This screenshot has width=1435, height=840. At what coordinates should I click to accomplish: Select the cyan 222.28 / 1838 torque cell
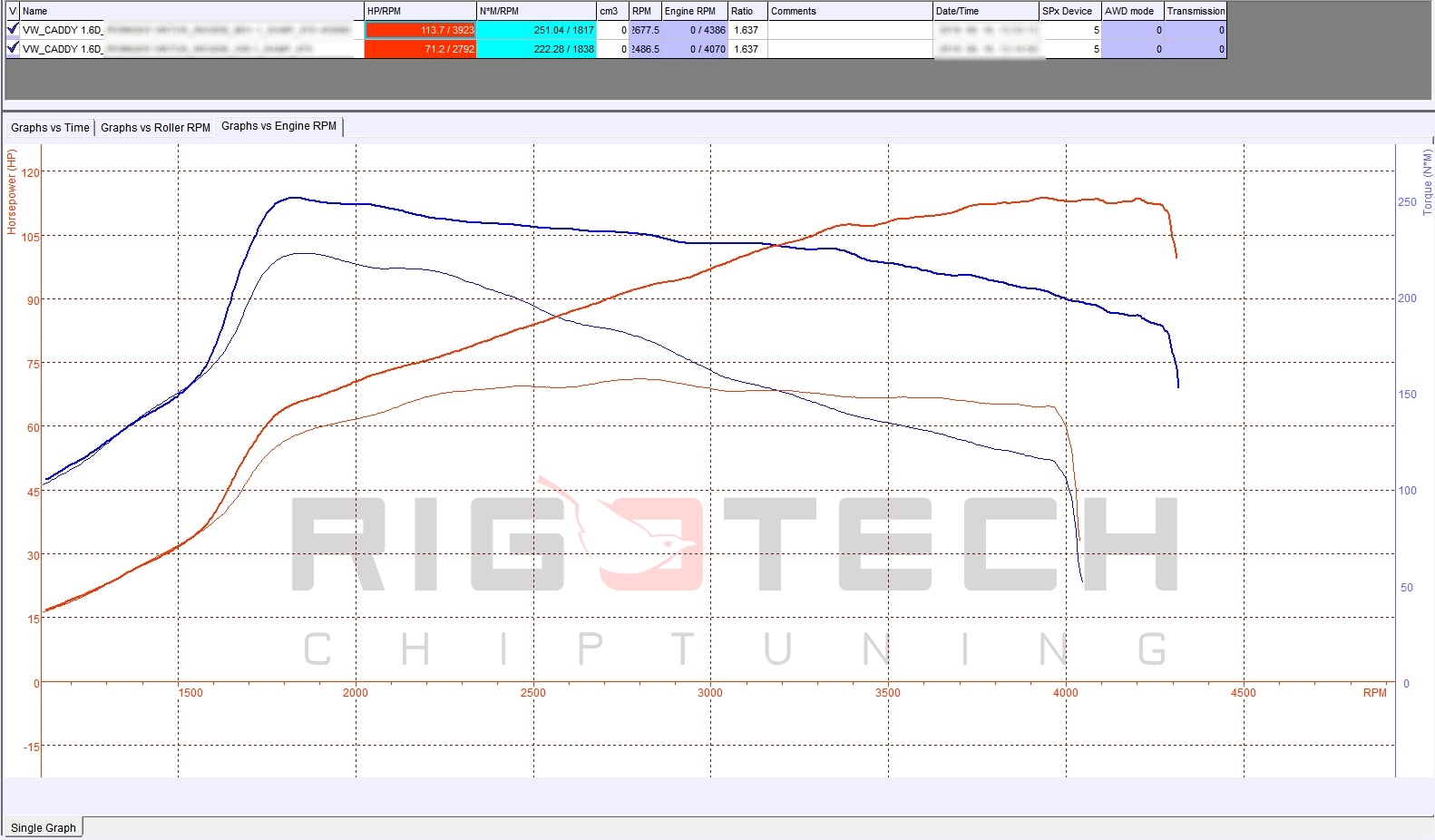coord(536,49)
